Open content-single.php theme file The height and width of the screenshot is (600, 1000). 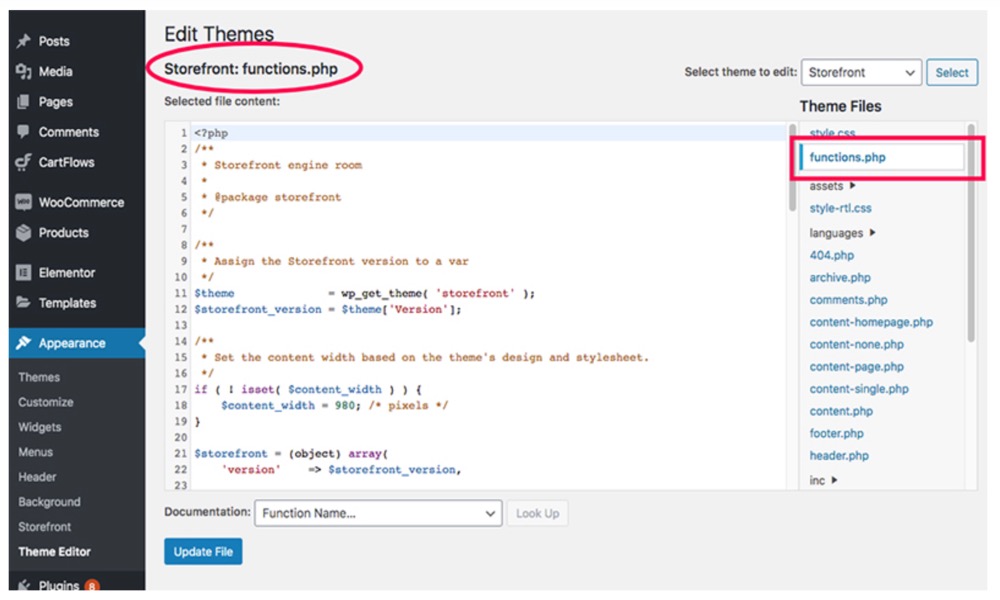(859, 389)
